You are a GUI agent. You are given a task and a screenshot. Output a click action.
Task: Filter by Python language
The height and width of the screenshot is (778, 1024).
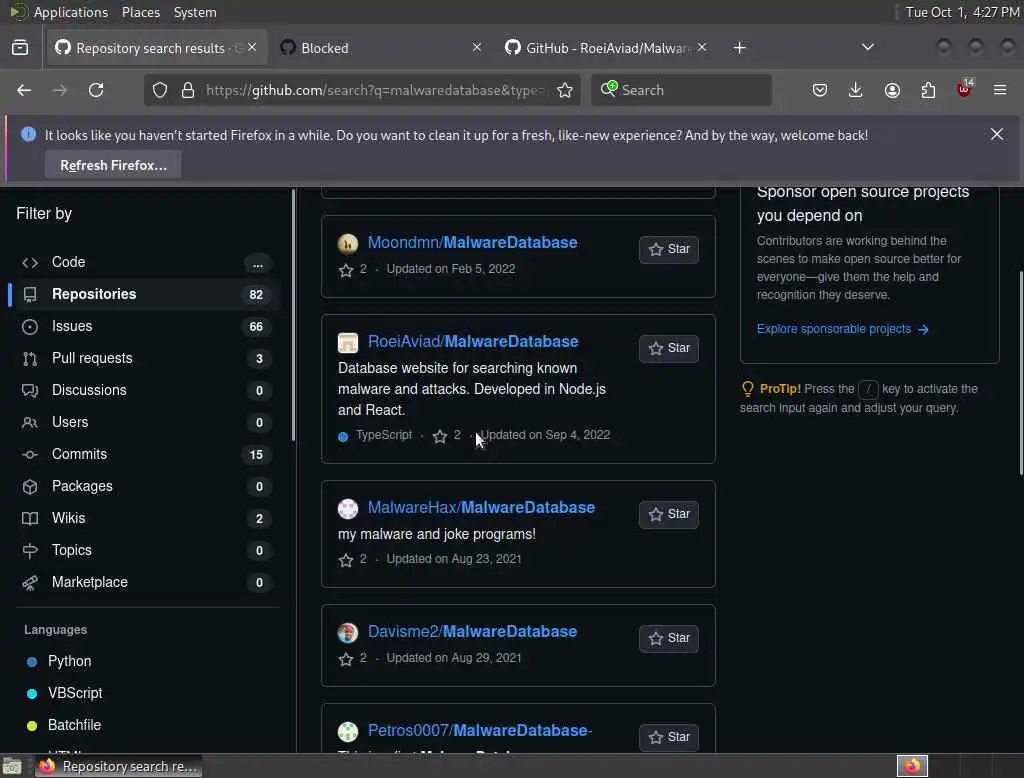[69, 662]
